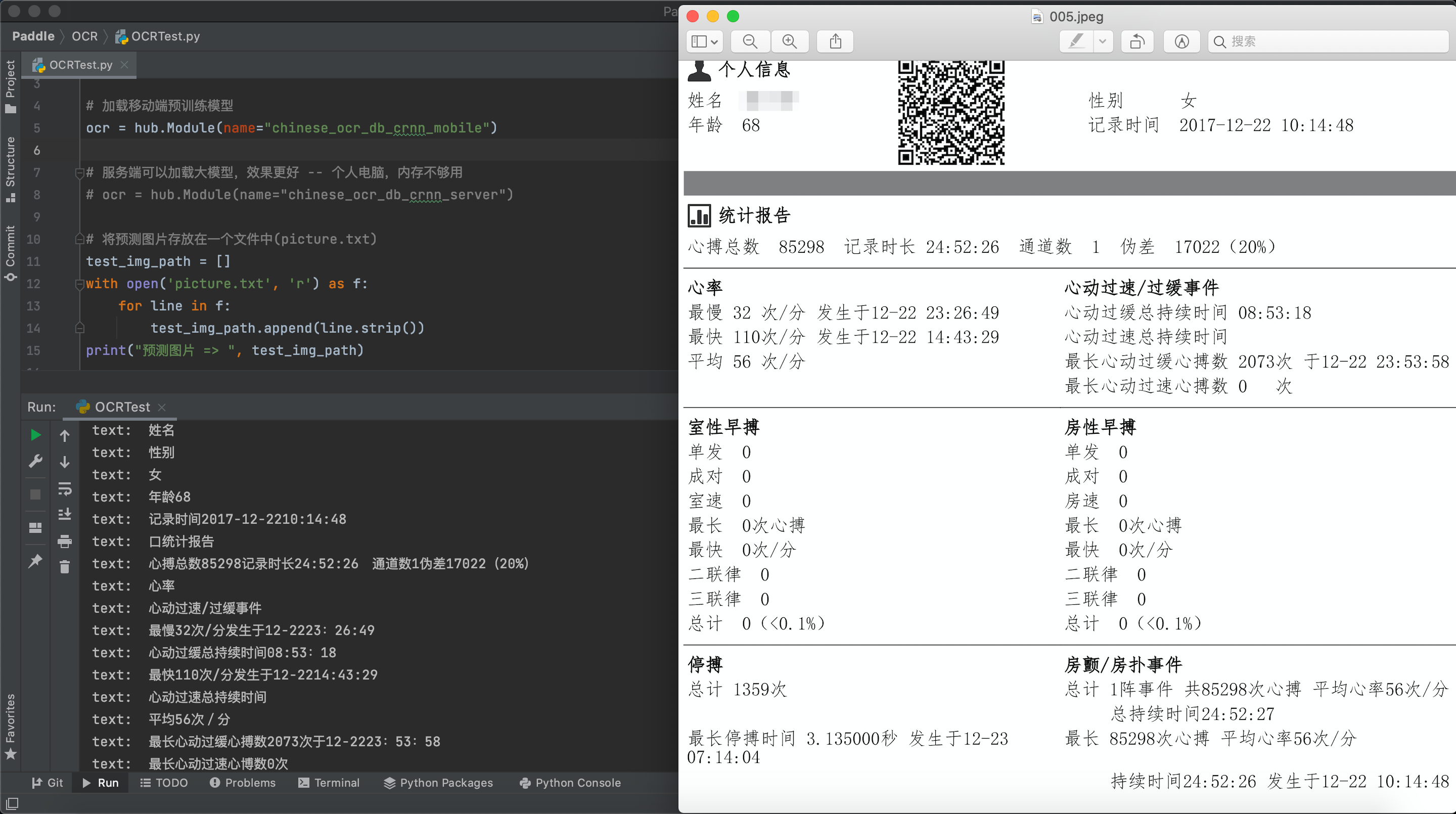Open the TODO tool window
Image resolution: width=1456 pixels, height=814 pixels.
pyautogui.click(x=163, y=782)
